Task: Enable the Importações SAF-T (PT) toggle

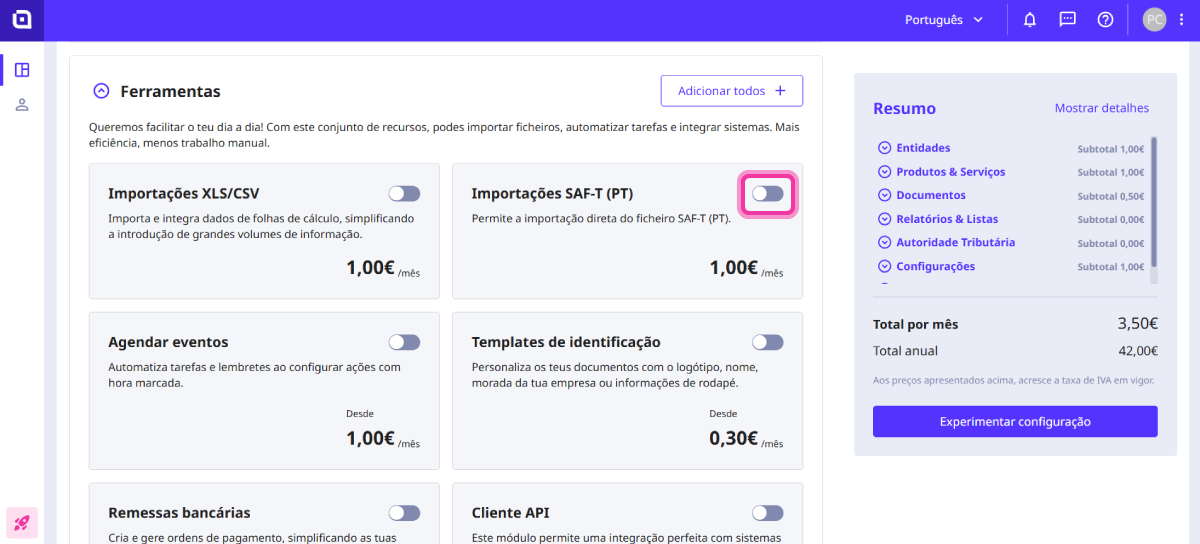Action: coord(767,194)
